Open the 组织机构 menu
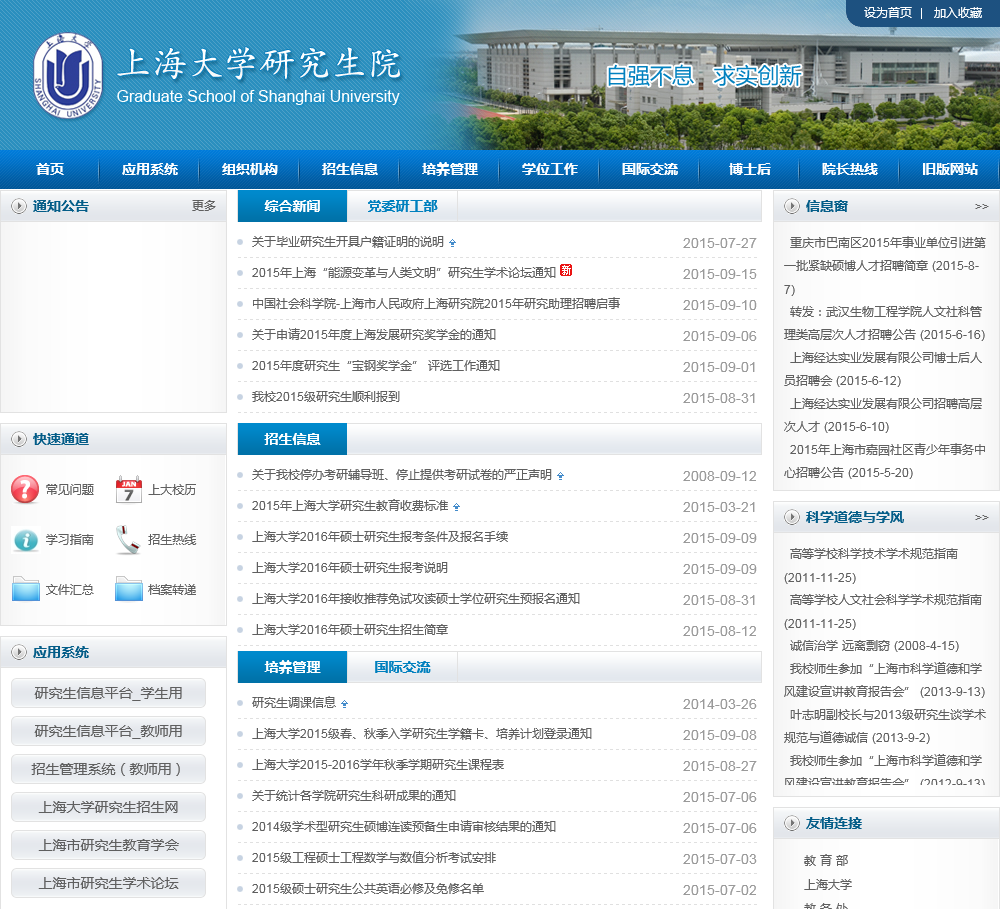 pos(249,169)
